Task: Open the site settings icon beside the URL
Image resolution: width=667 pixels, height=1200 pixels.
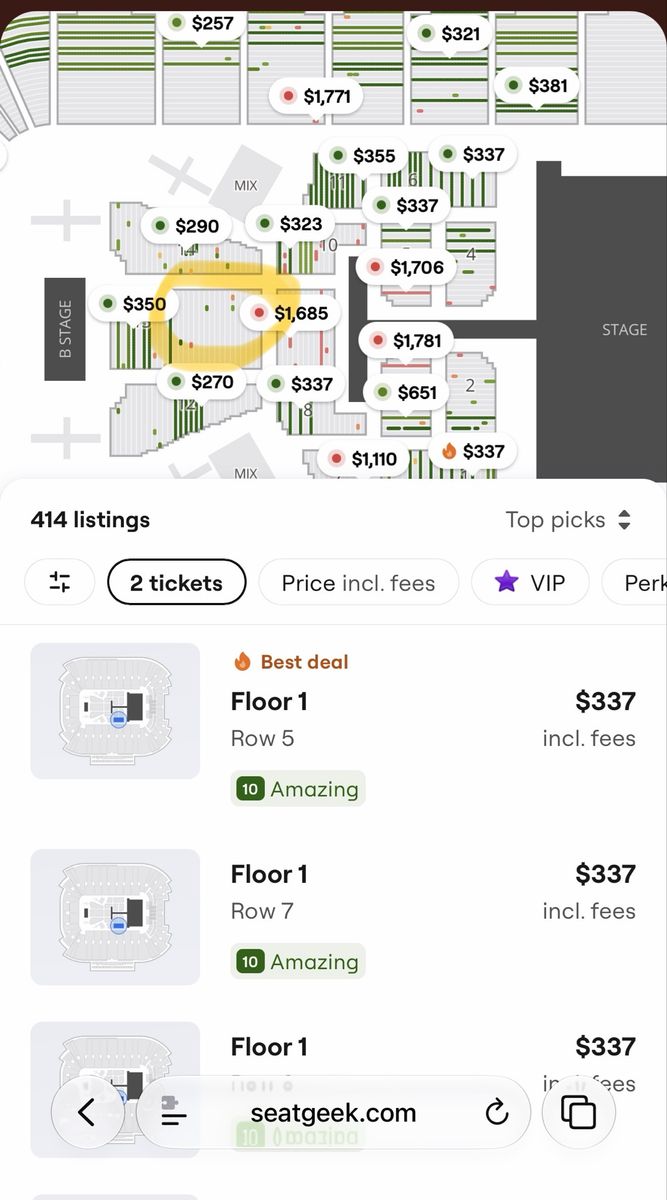Action: 174,1113
